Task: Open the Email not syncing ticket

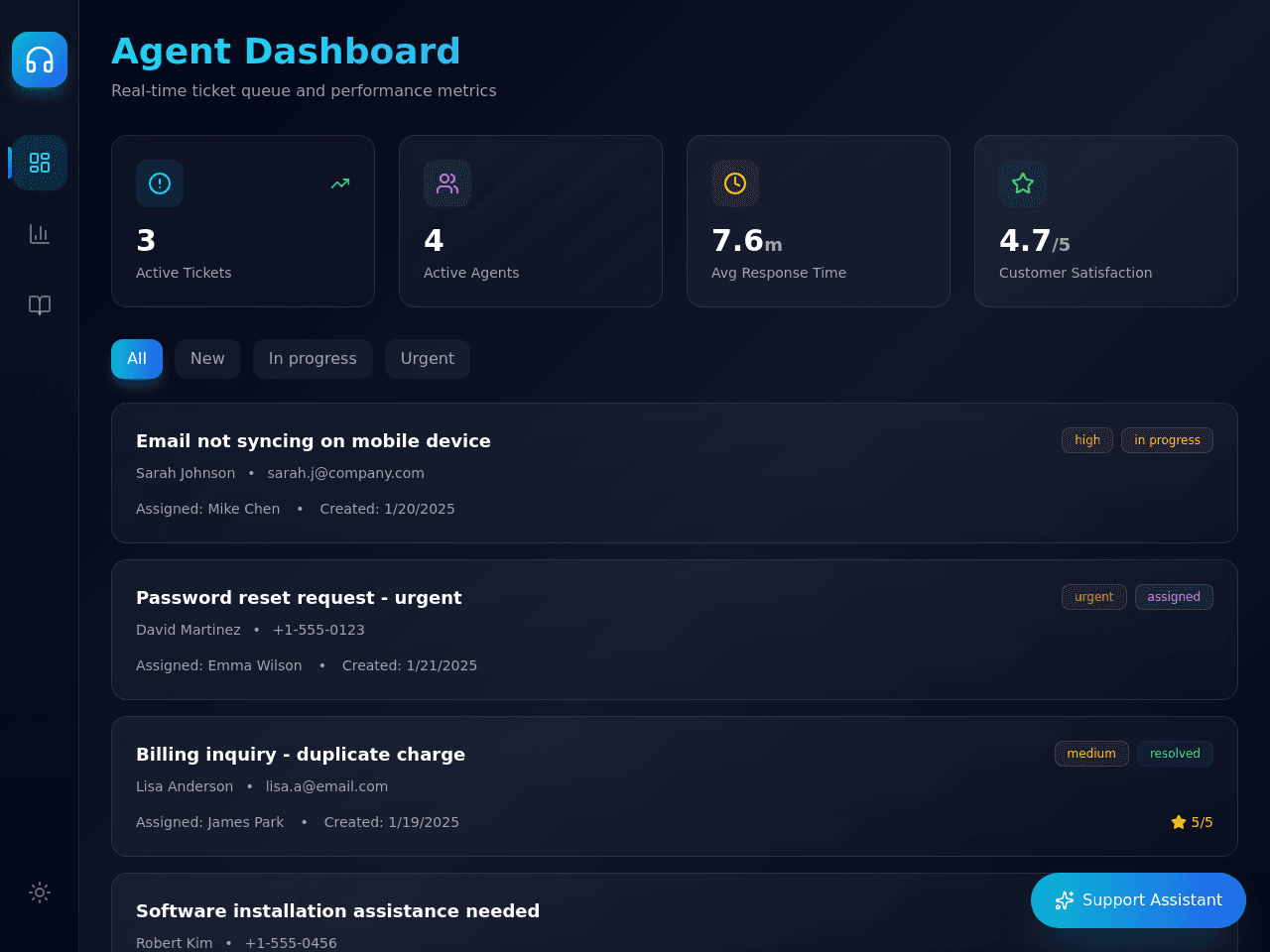Action: click(675, 473)
